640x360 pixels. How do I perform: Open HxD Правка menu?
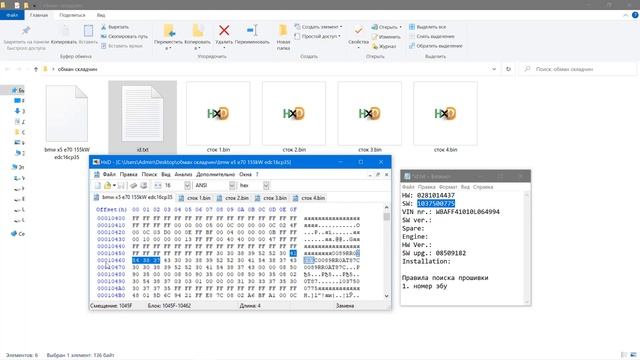129,174
